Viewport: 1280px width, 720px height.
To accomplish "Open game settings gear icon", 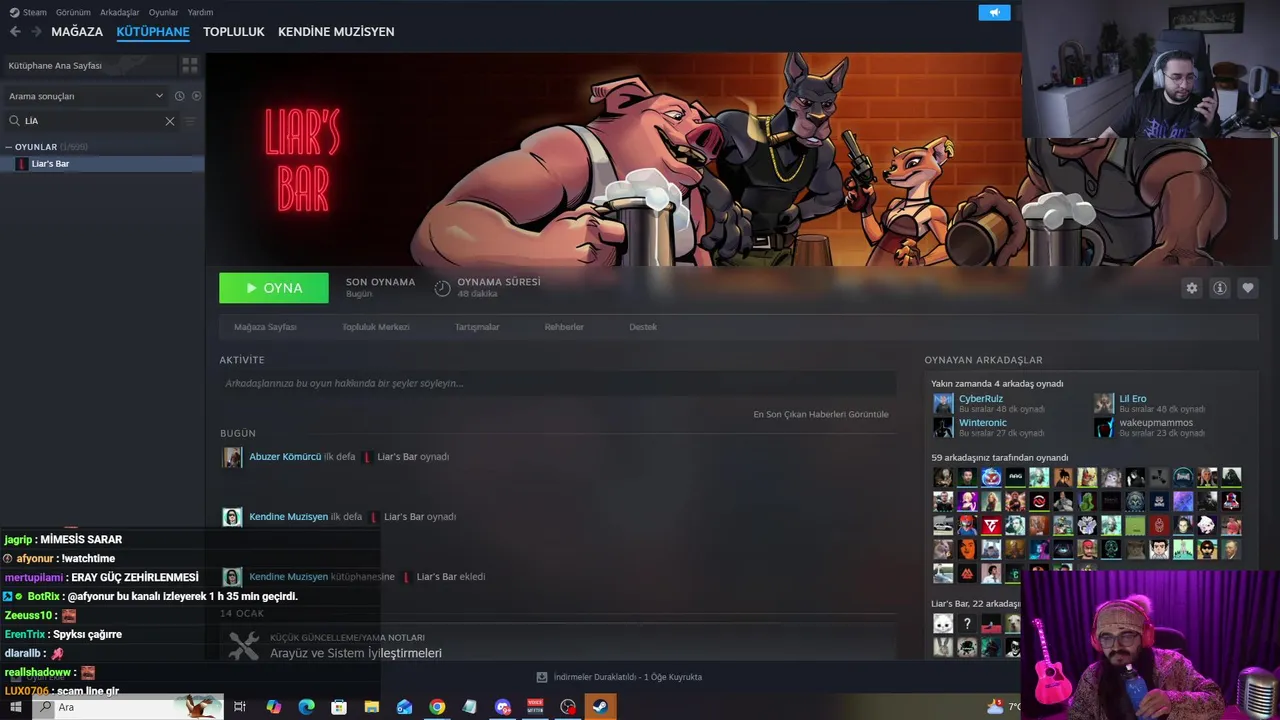I will click(x=1192, y=288).
